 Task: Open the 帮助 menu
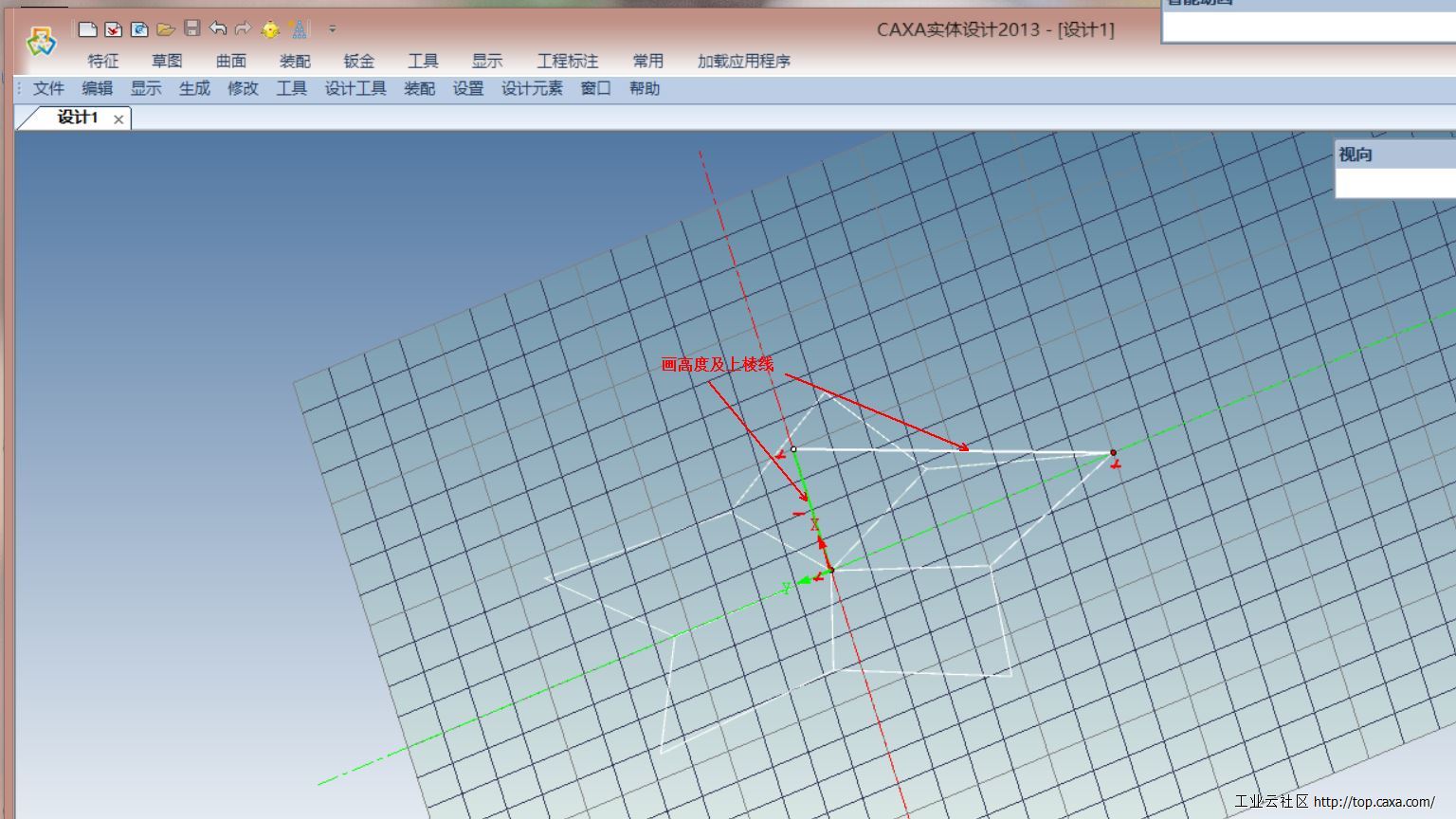pos(645,88)
